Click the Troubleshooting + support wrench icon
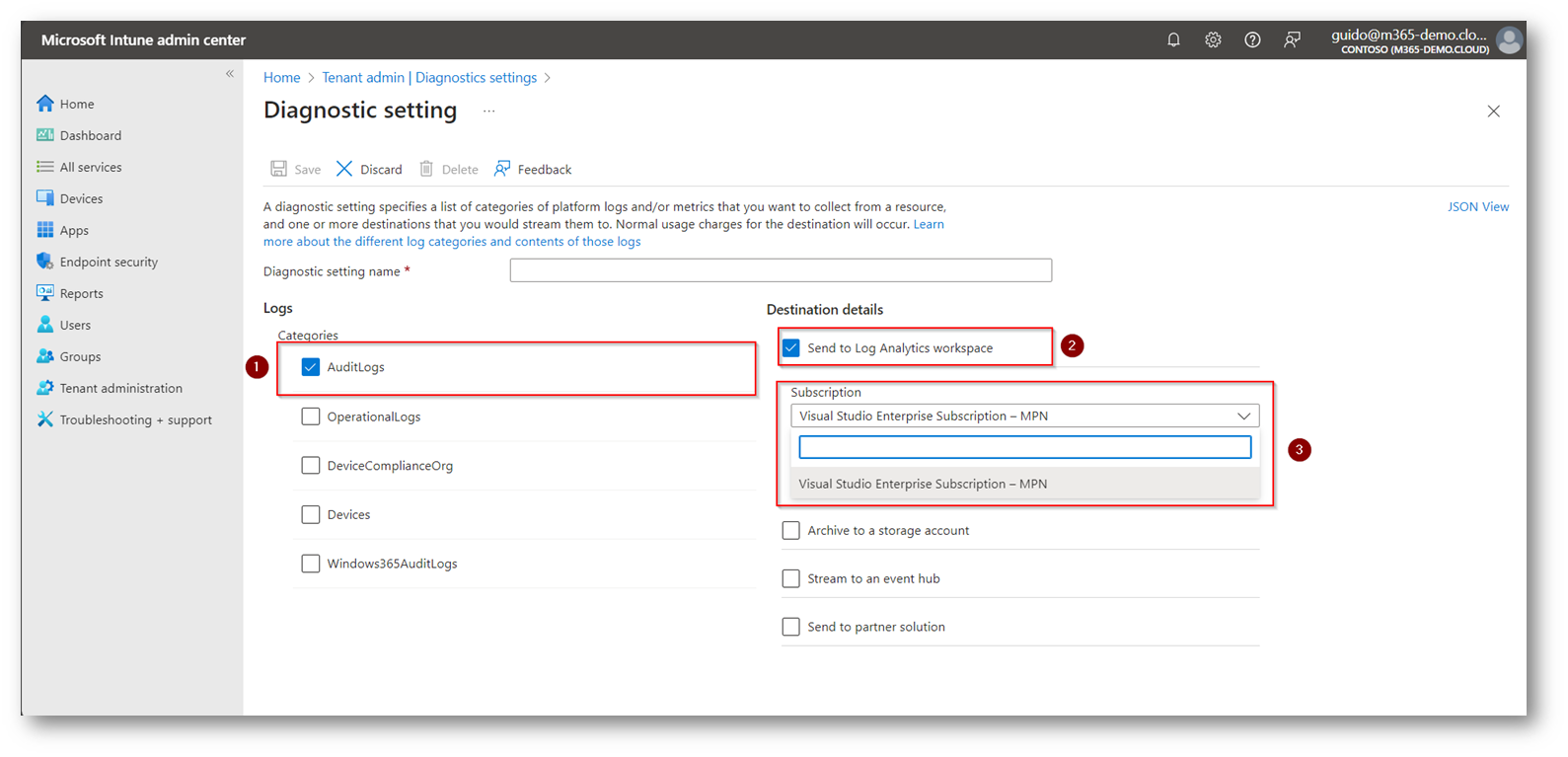 click(45, 419)
